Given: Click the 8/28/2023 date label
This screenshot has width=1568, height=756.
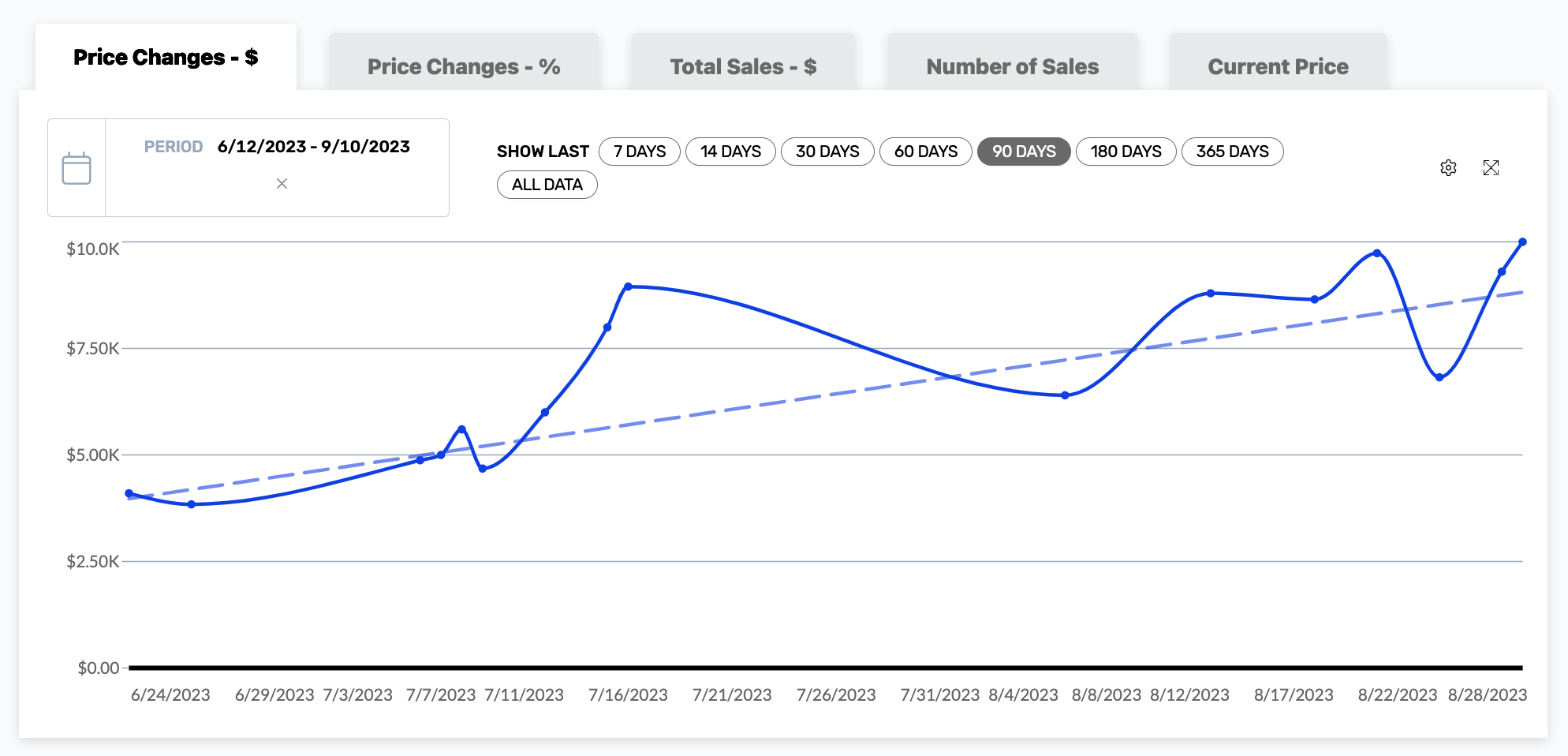Looking at the screenshot, I should point(1488,695).
